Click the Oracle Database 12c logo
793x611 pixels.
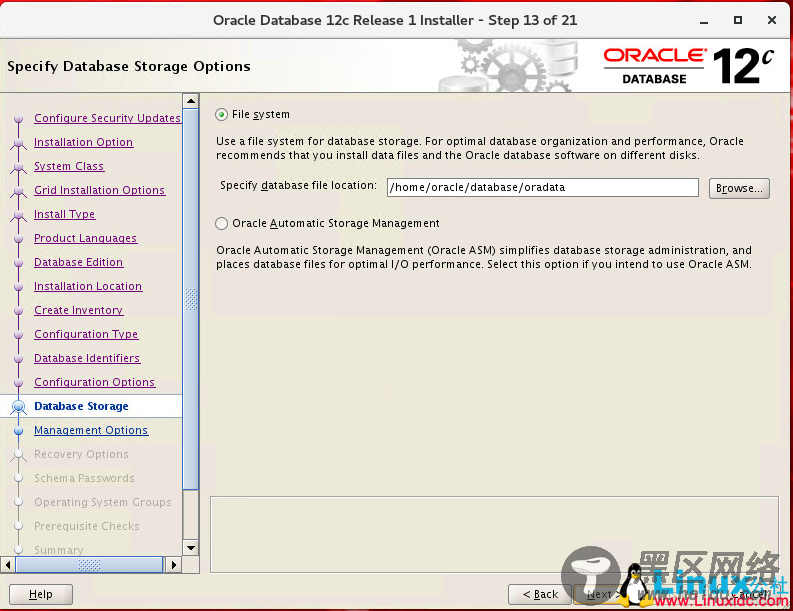[x=688, y=66]
